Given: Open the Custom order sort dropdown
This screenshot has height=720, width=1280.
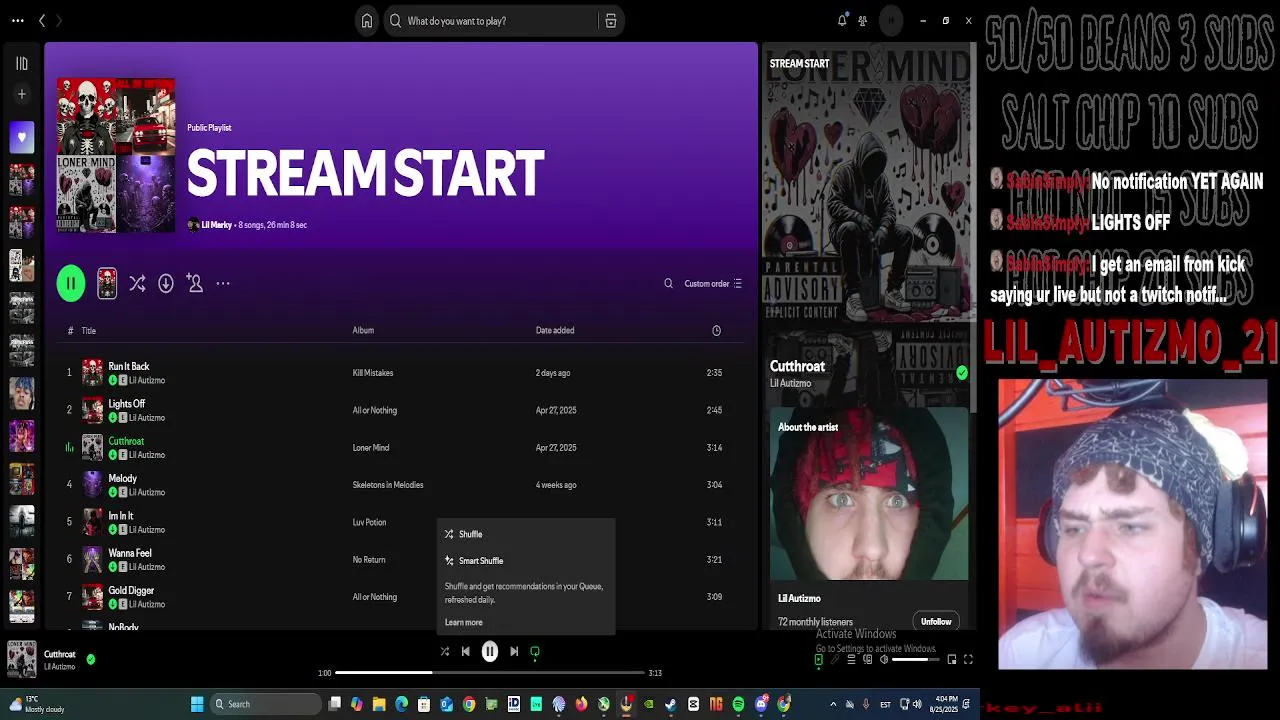Looking at the screenshot, I should click(x=713, y=284).
